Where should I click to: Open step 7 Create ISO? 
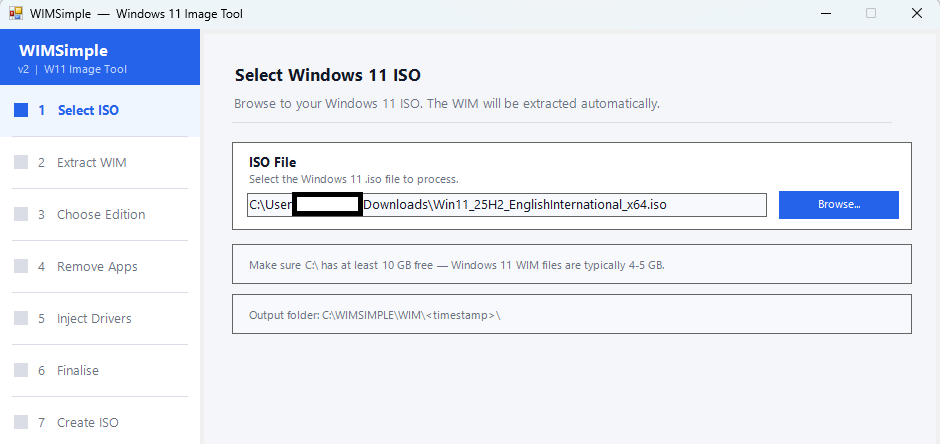tap(87, 423)
